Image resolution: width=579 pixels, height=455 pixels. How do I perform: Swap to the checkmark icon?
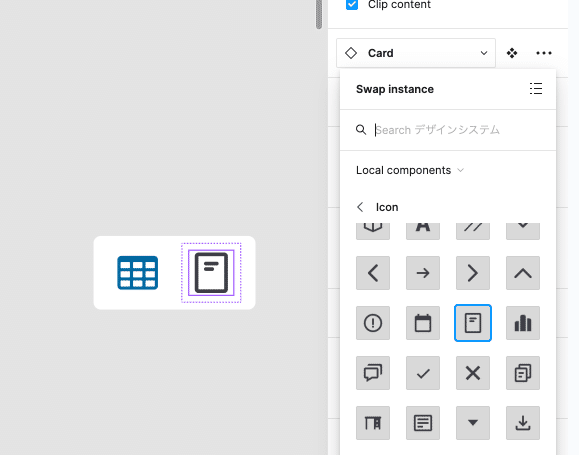(x=423, y=373)
